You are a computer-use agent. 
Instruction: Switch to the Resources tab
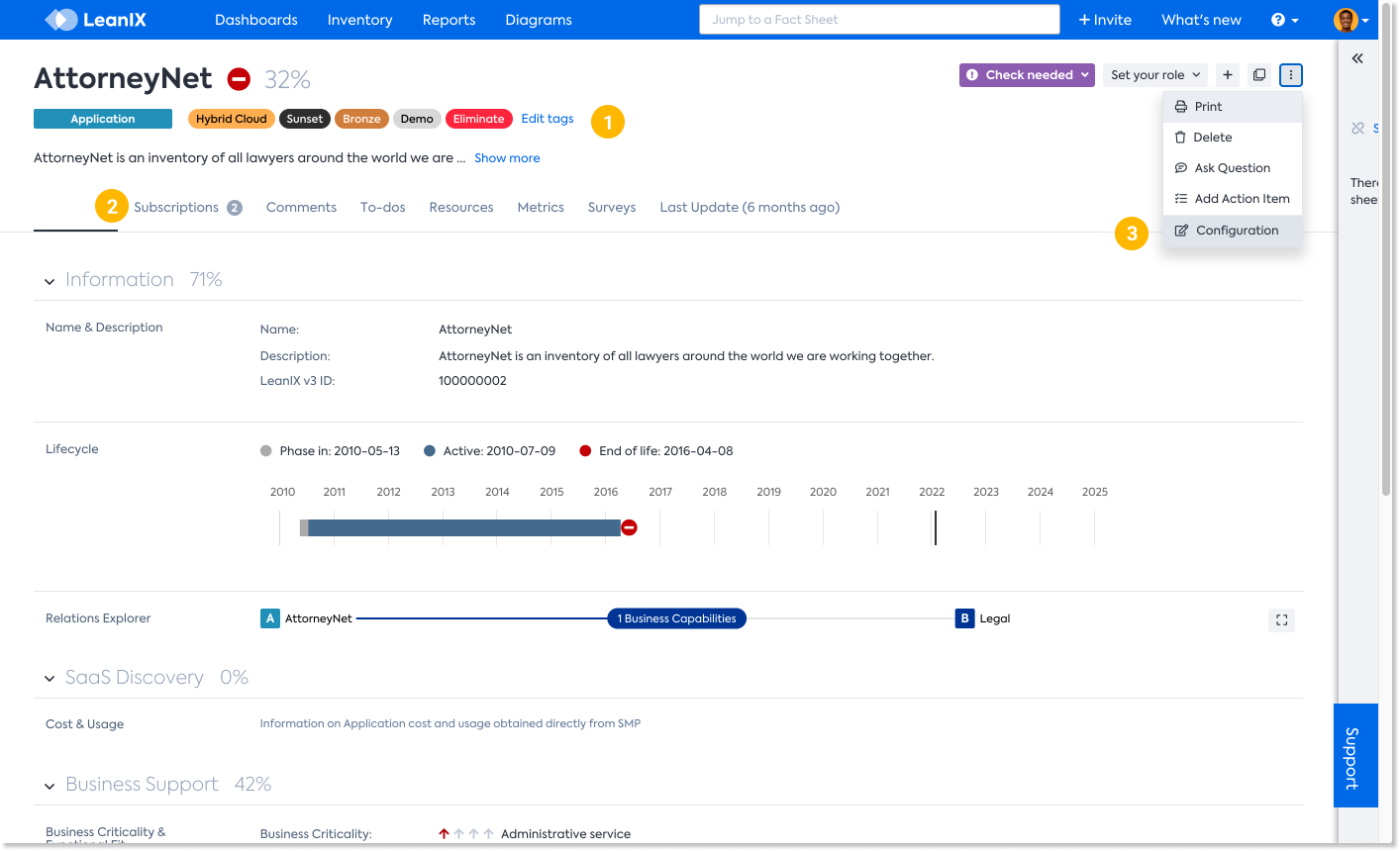pyautogui.click(x=461, y=208)
